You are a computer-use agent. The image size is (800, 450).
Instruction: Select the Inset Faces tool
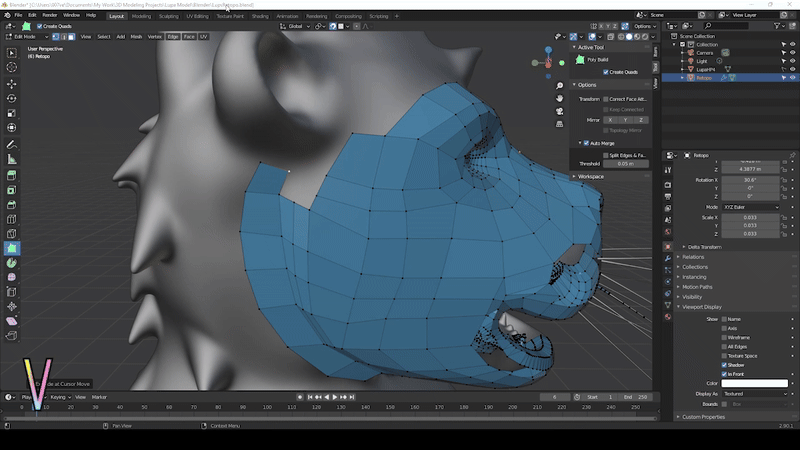coord(12,190)
